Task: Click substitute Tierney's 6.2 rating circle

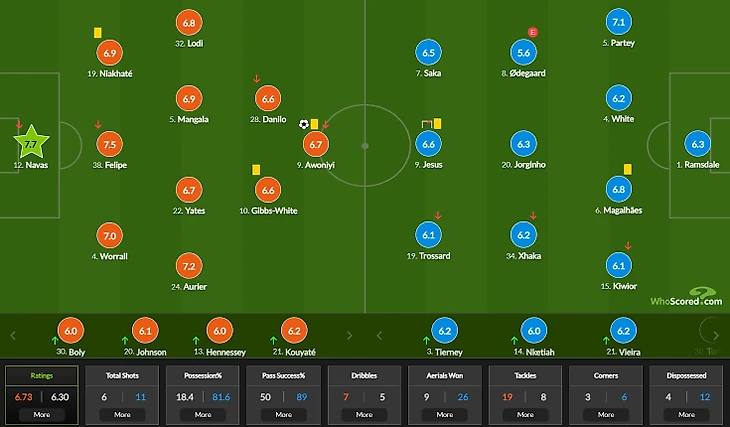Action: (x=445, y=331)
